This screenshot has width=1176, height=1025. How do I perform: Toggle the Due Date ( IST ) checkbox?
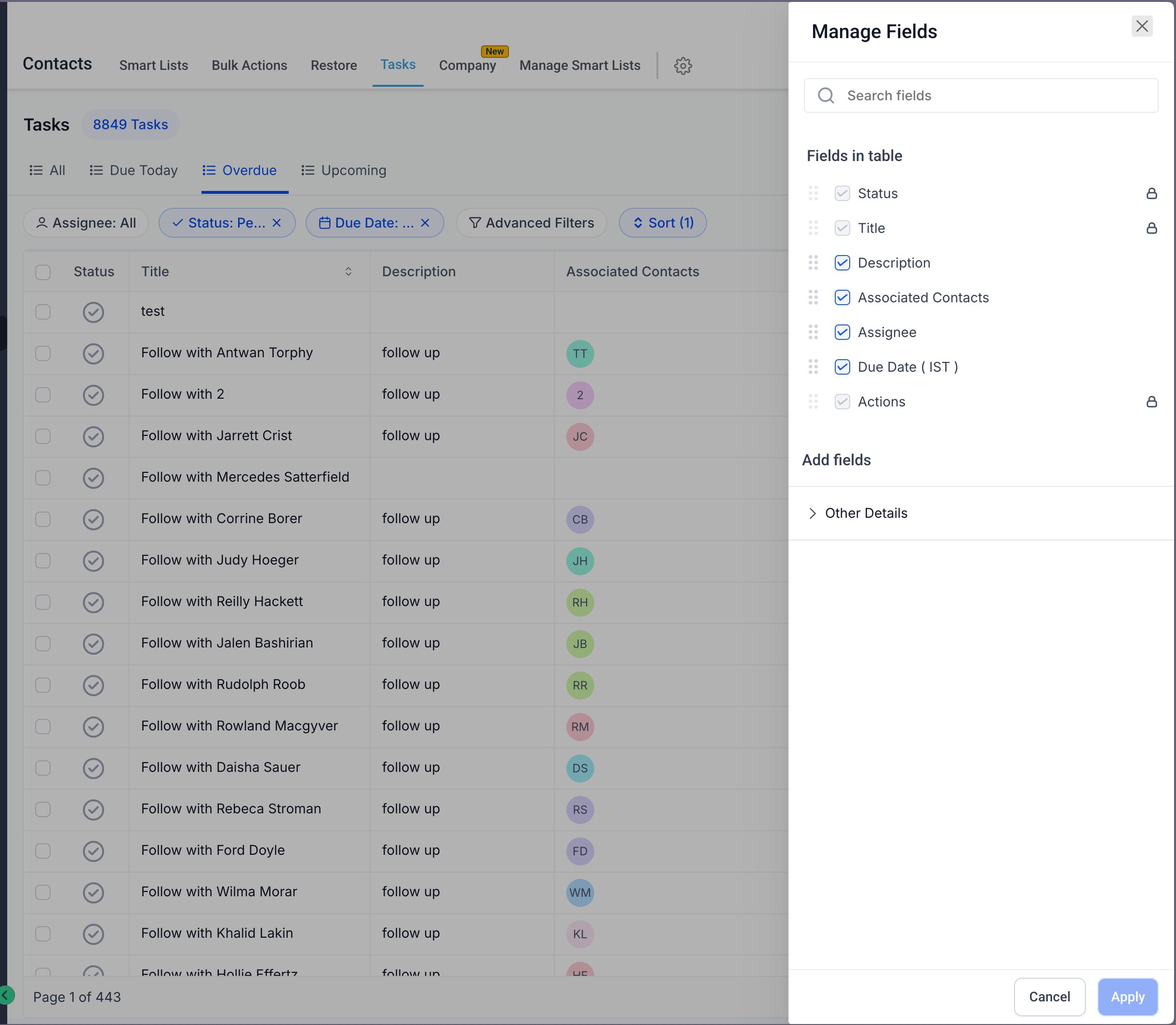click(x=842, y=366)
